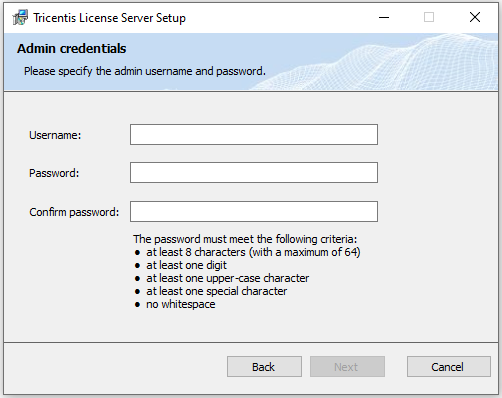Click the 'no whitespace' criterion
The width and height of the screenshot is (502, 398).
click(x=181, y=304)
